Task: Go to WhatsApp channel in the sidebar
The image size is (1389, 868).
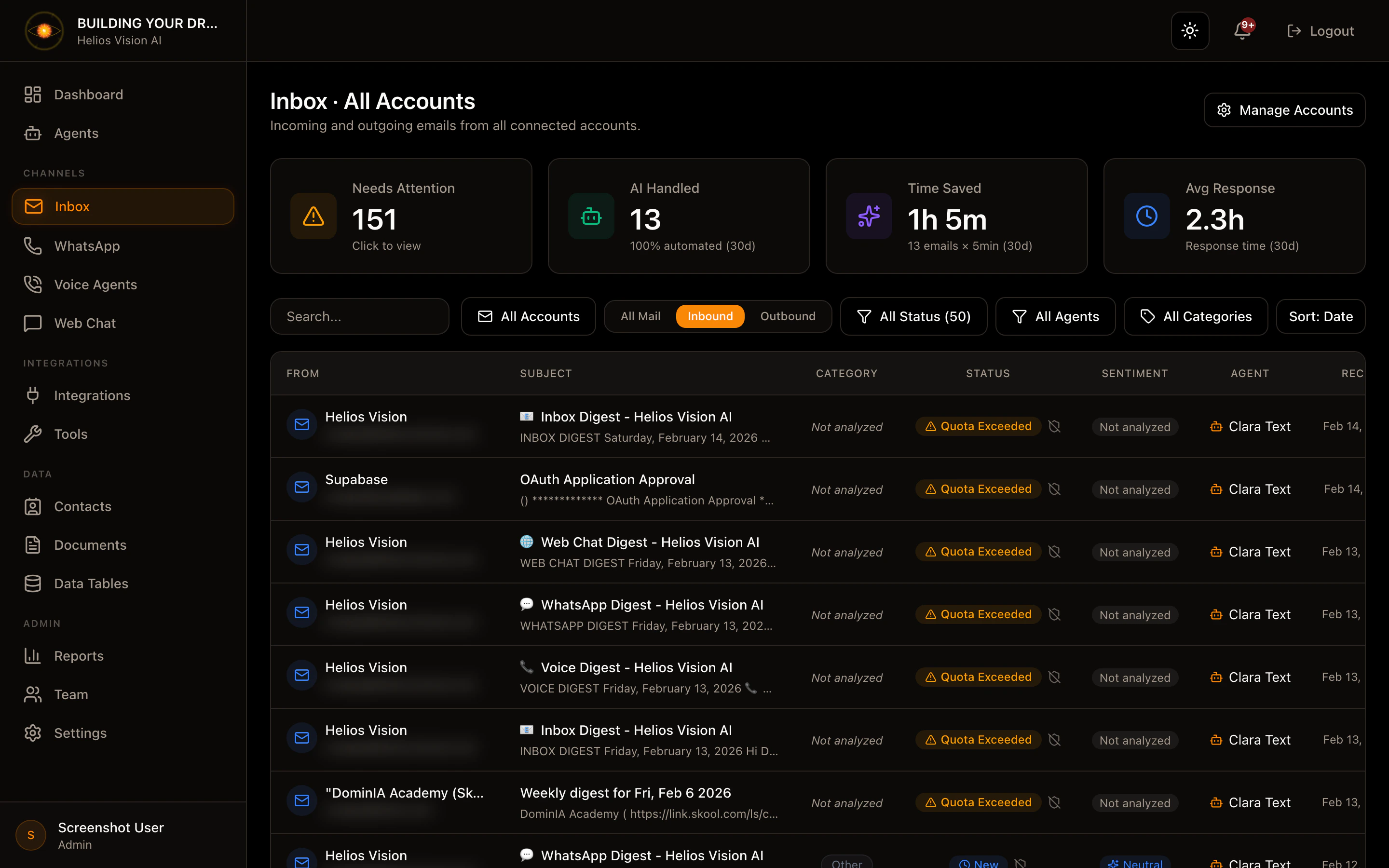Action: tap(87, 246)
